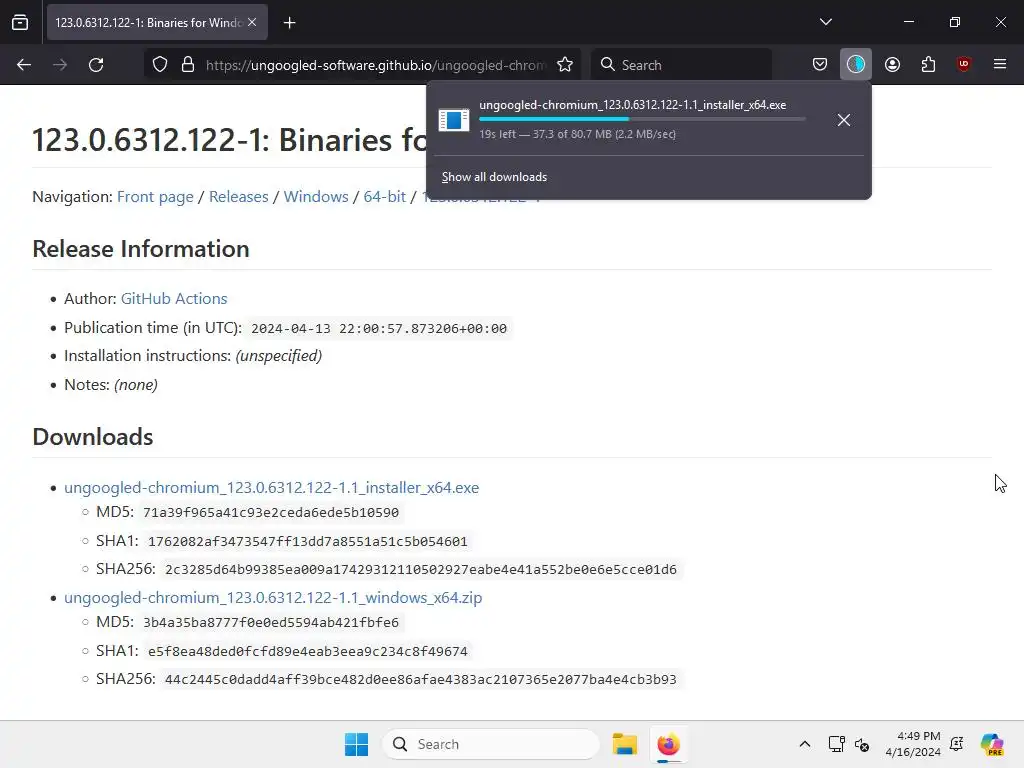Go to Front page link
This screenshot has width=1024, height=768.
pyautogui.click(x=155, y=197)
